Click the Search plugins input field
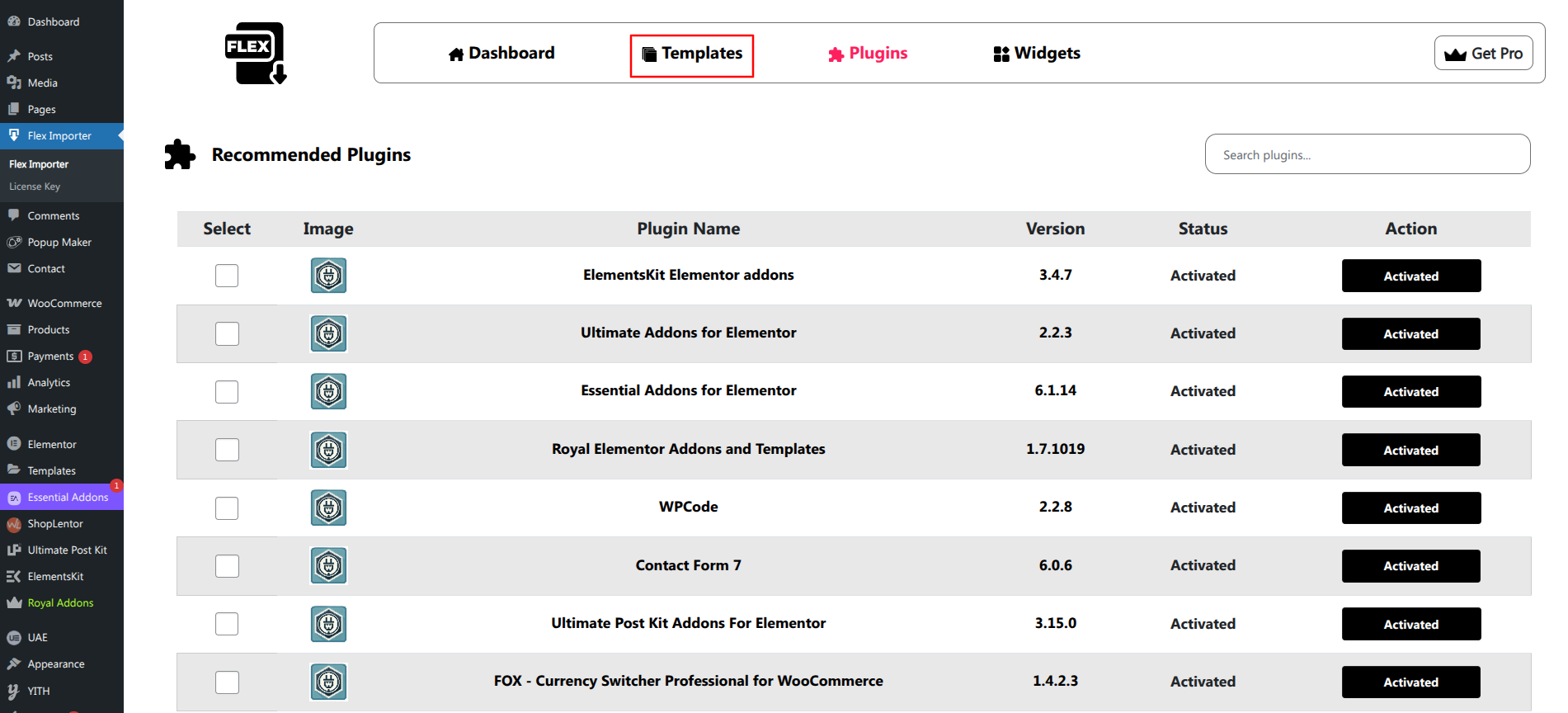The height and width of the screenshot is (713, 1568). [x=1368, y=154]
